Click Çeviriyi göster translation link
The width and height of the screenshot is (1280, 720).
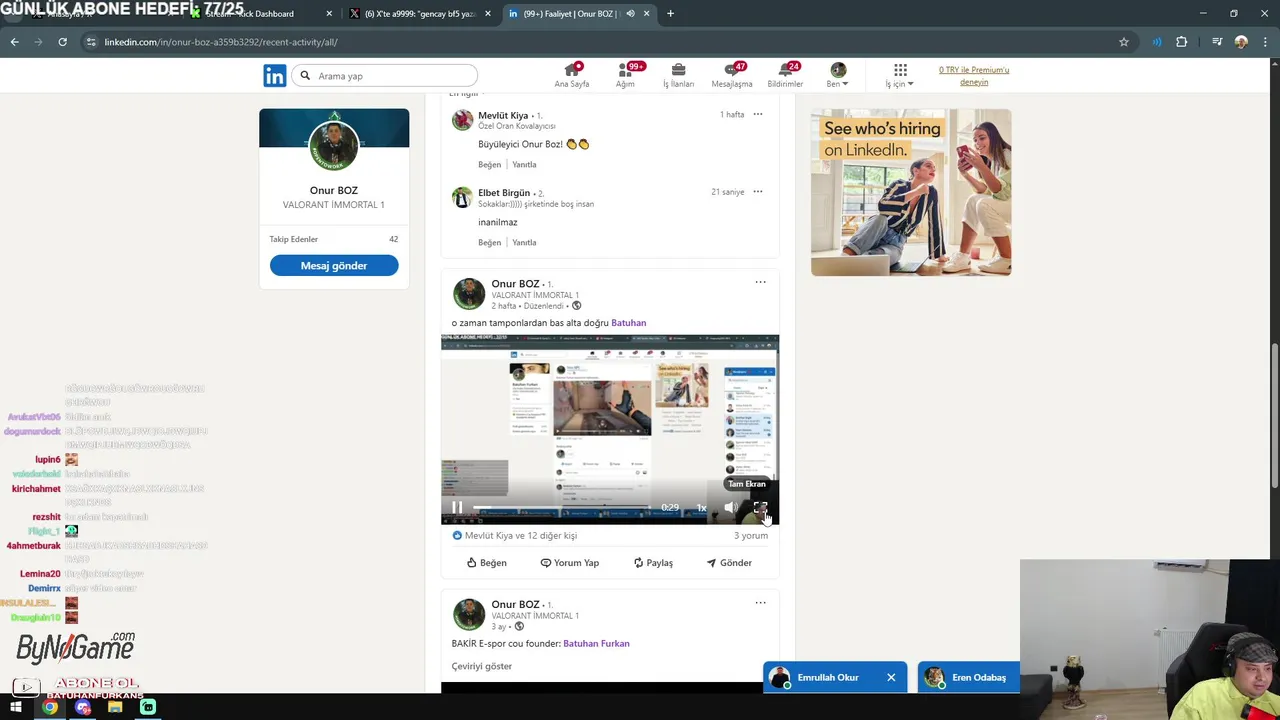[x=482, y=667]
